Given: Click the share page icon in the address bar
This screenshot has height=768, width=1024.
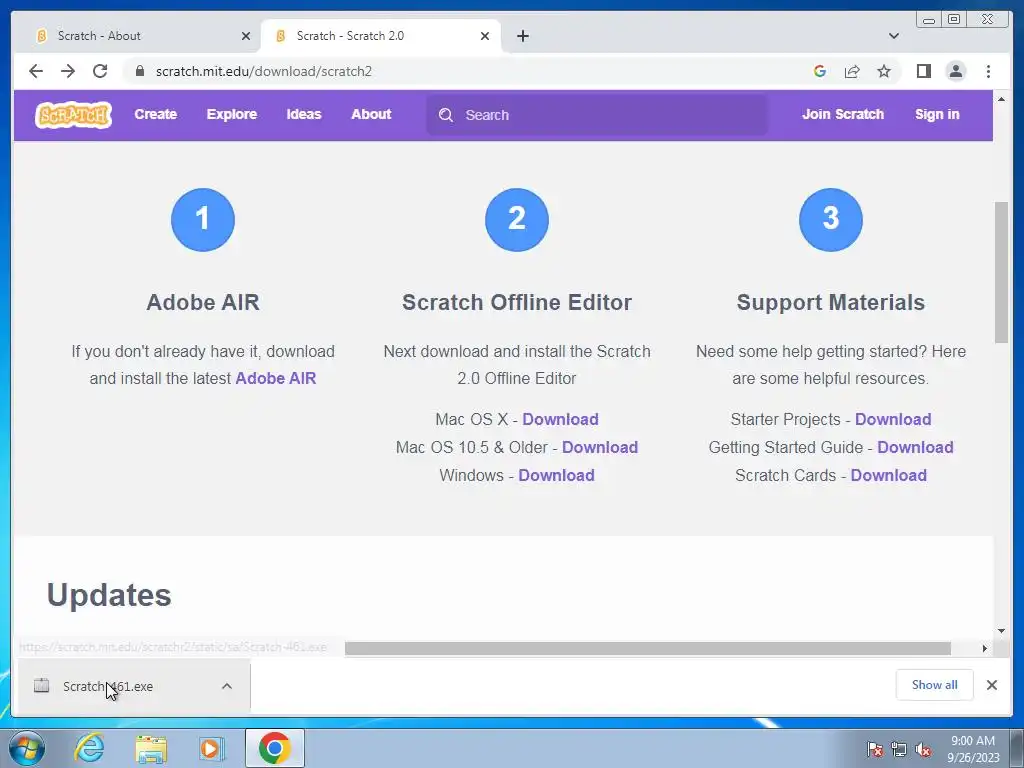Looking at the screenshot, I should point(852,71).
